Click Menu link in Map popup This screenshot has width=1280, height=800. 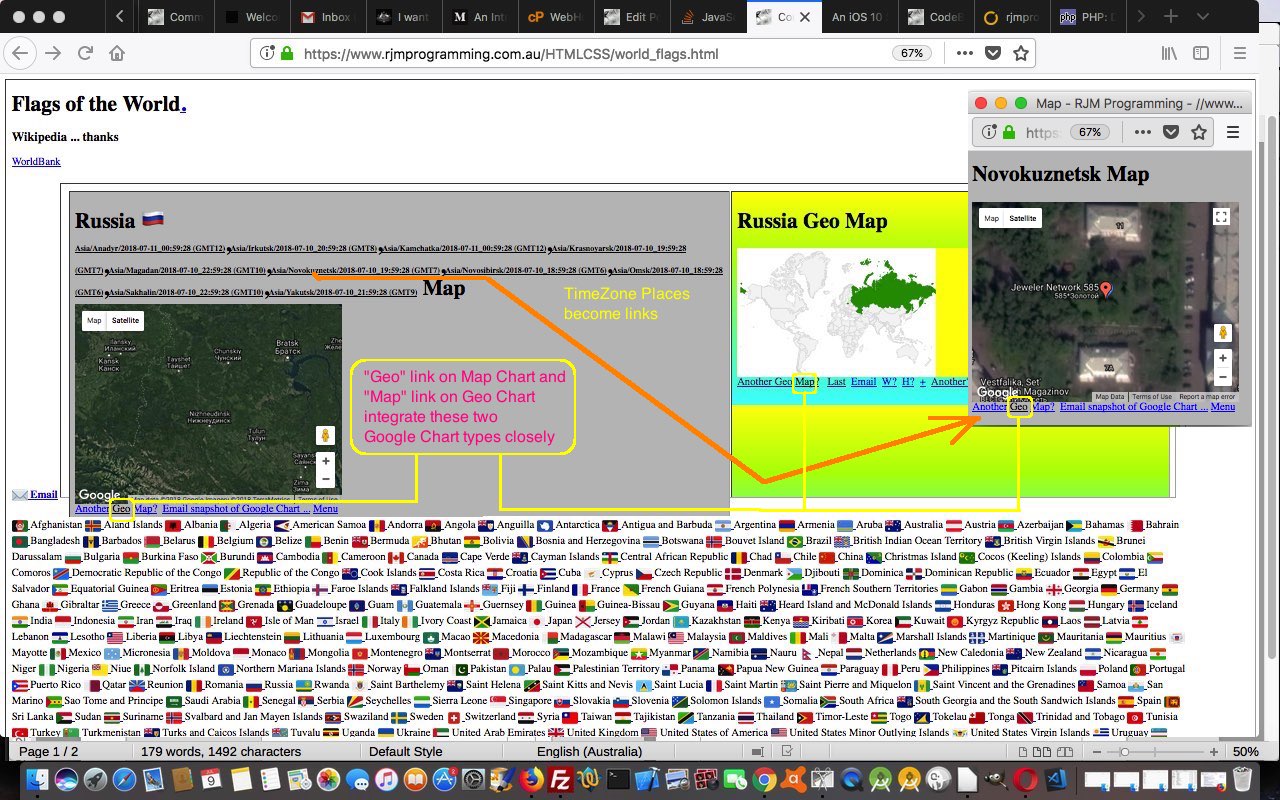(1222, 406)
